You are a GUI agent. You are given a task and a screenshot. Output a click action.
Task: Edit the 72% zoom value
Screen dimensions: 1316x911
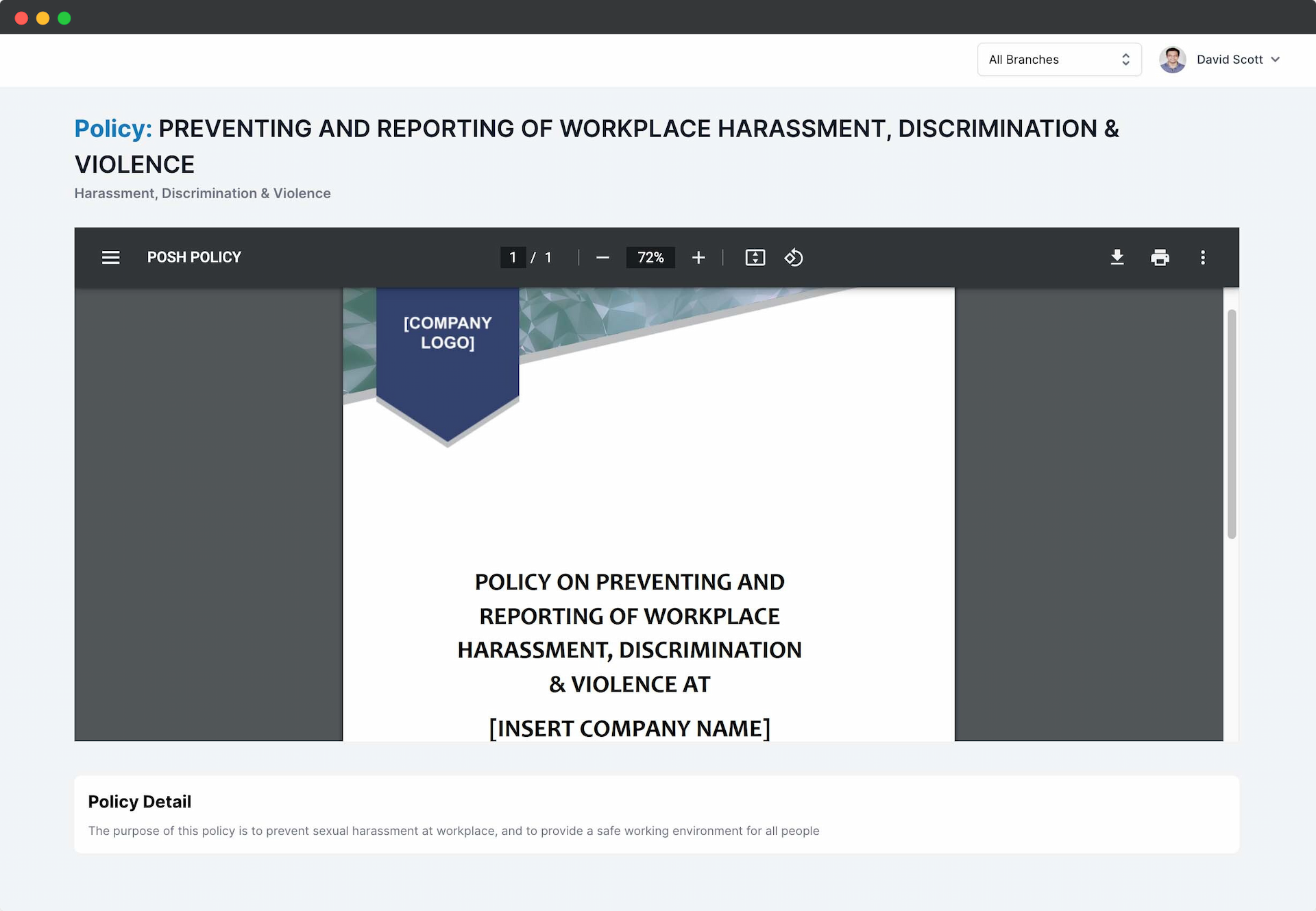coord(650,257)
